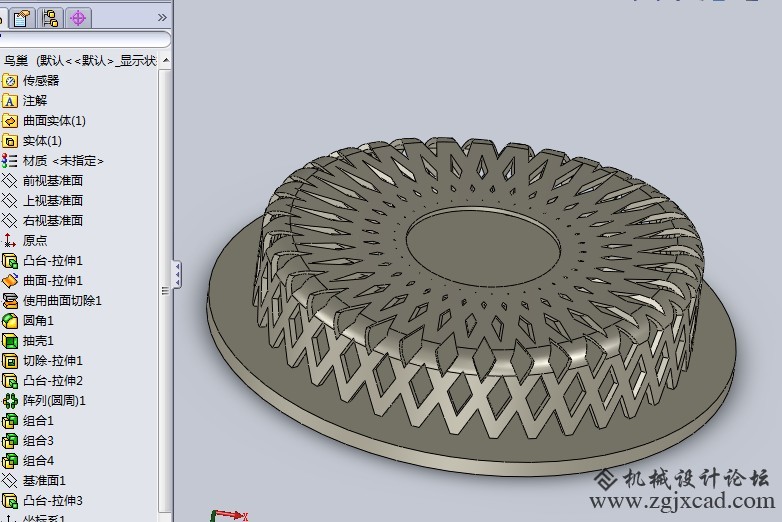Click the 组合3 label

point(38,441)
